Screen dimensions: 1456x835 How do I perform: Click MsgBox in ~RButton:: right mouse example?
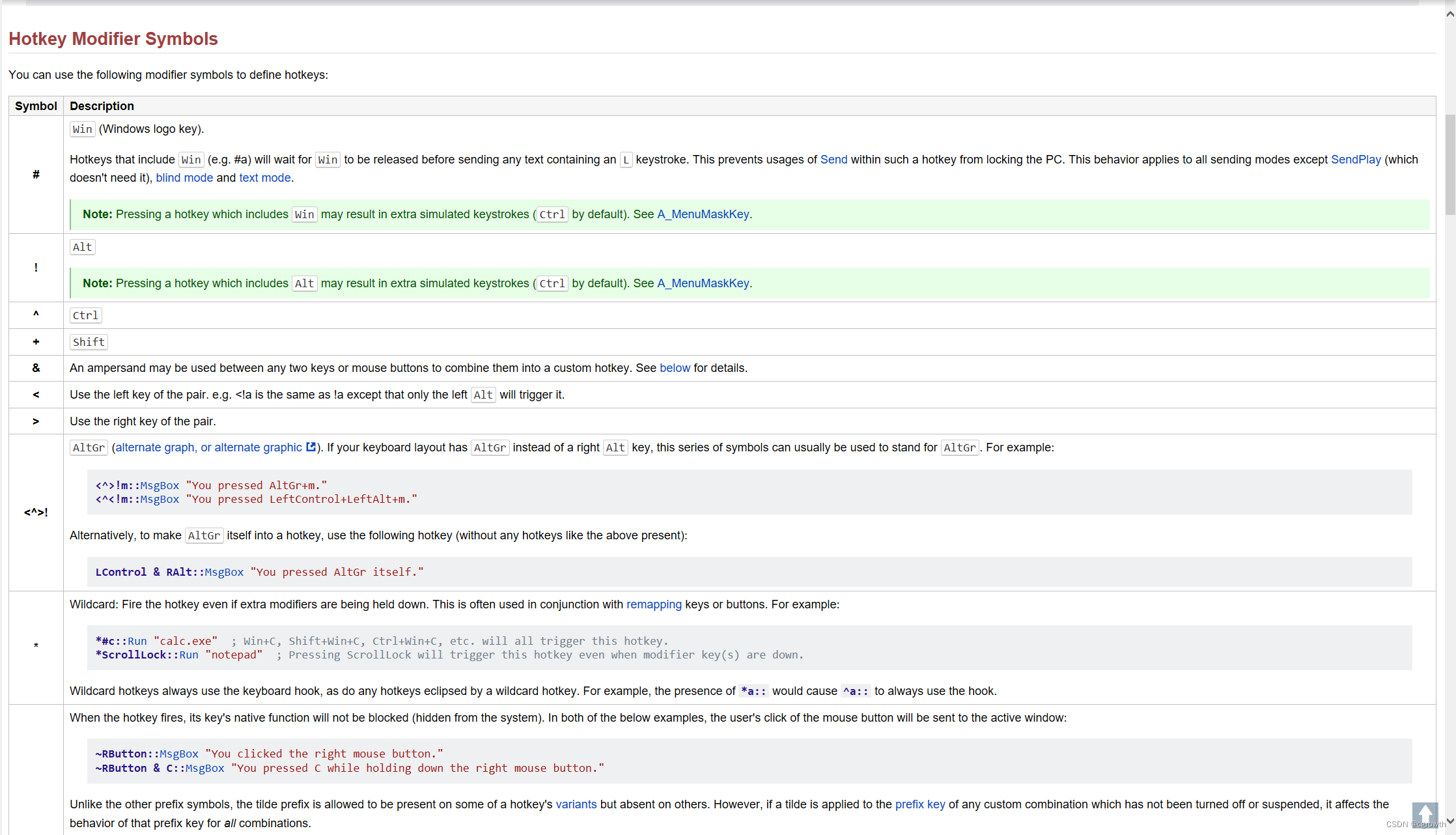coord(179,754)
